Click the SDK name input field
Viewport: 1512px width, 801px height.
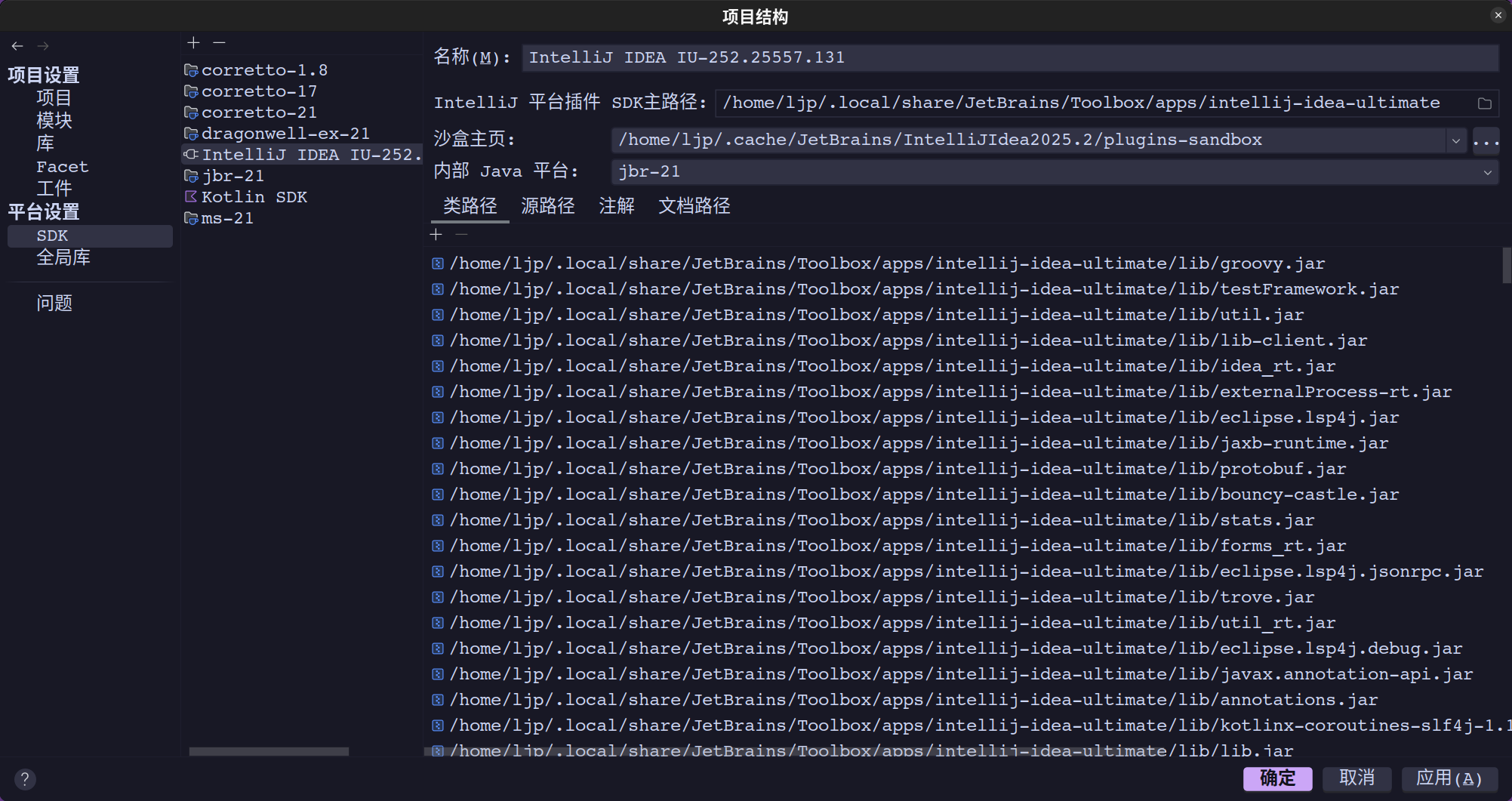click(x=1009, y=58)
